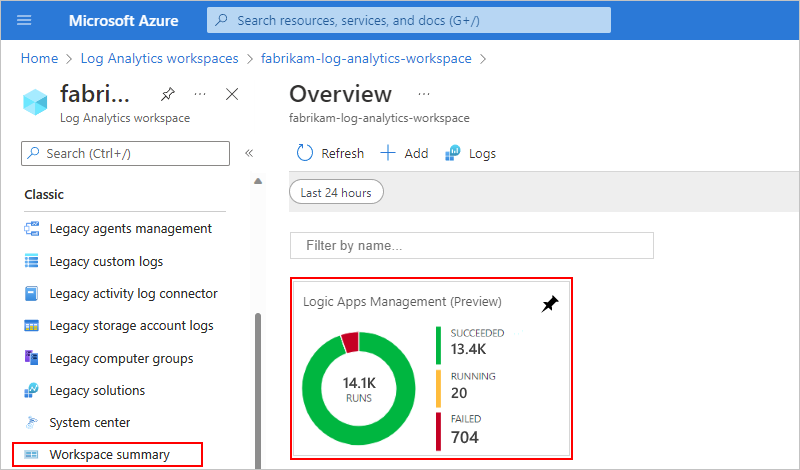
Task: Open the Azure hamburger portal menu
Action: point(24,20)
